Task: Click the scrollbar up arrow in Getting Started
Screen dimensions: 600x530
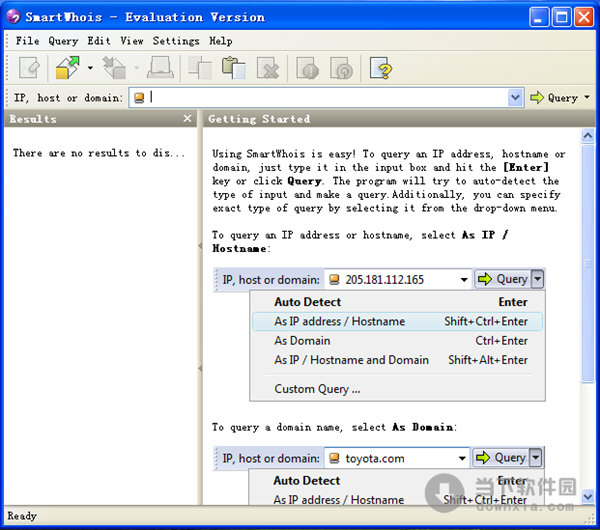Action: click(x=588, y=135)
